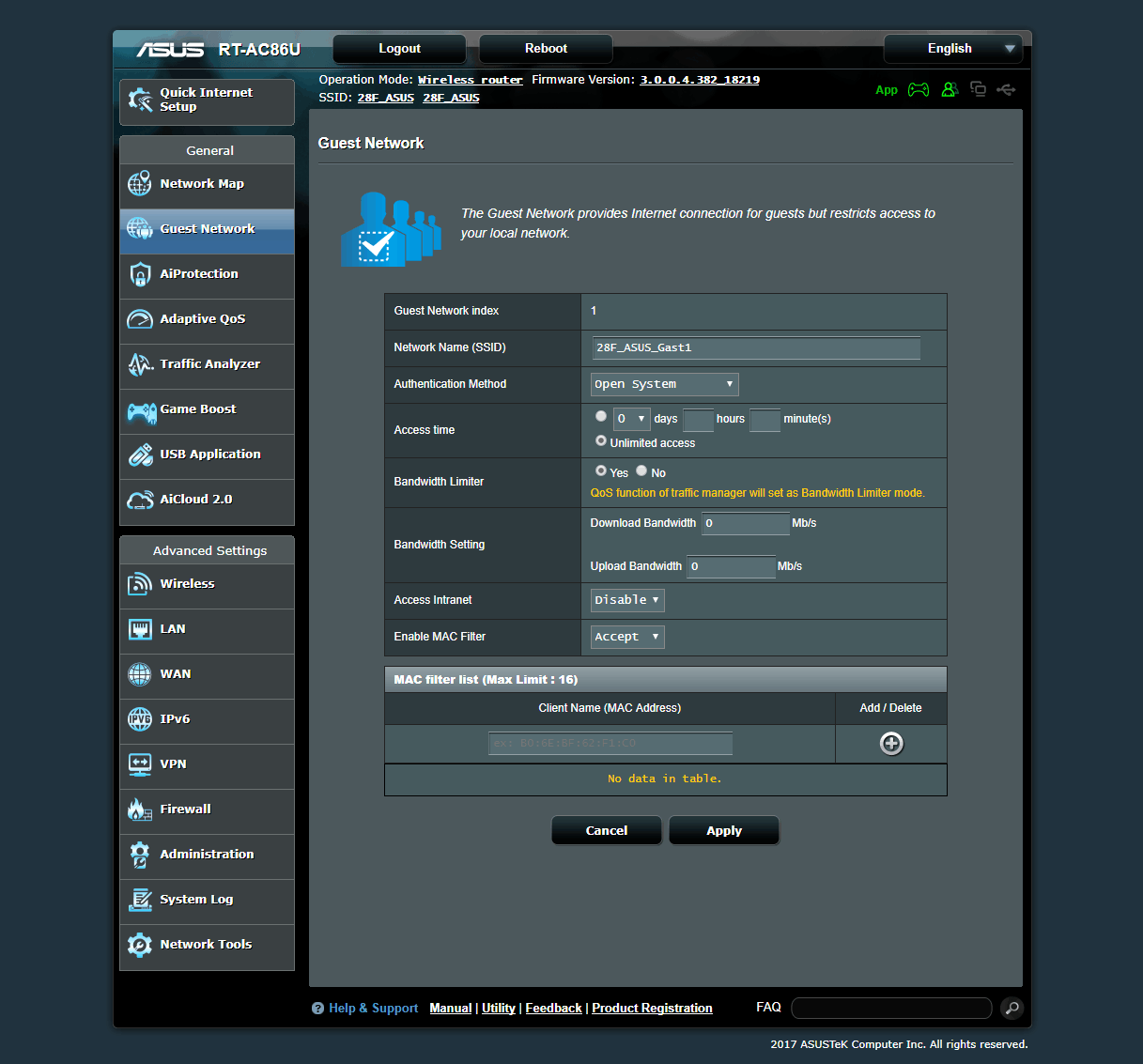The image size is (1143, 1064).
Task: Click the Upload Bandwidth field
Action: [732, 566]
